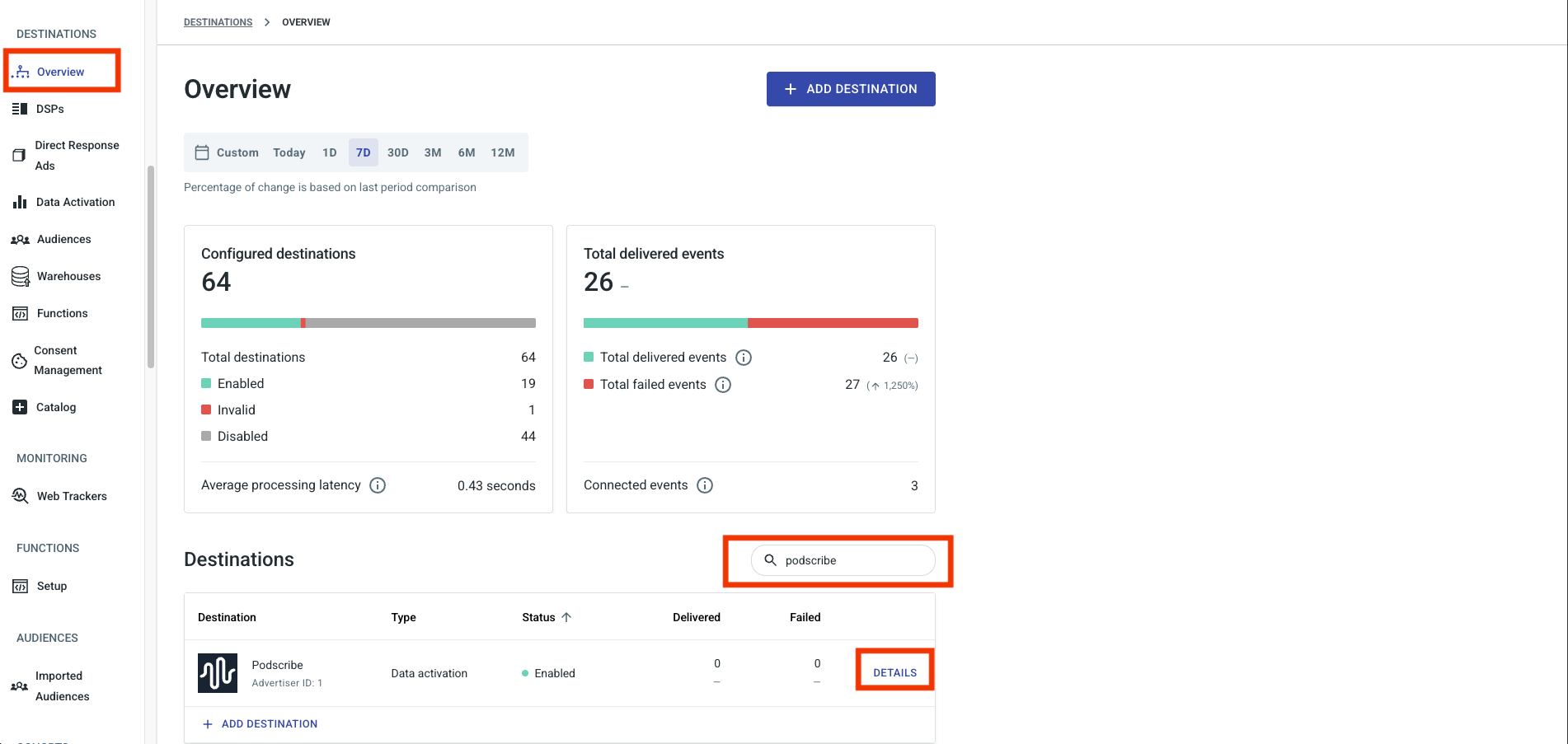Sort table by Status column arrow
The image size is (1568, 744).
[566, 617]
